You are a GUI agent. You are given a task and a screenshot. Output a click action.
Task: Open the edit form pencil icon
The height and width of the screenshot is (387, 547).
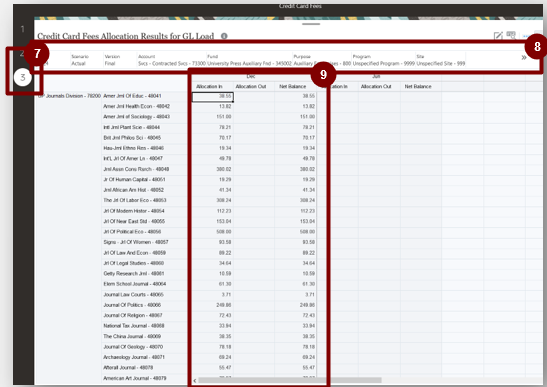pyautogui.click(x=498, y=36)
